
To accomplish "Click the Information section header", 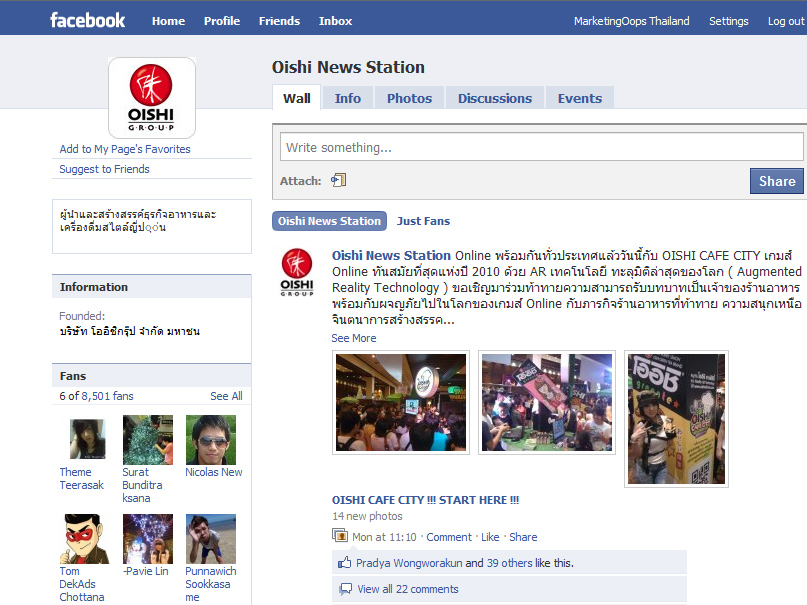I will coord(152,287).
